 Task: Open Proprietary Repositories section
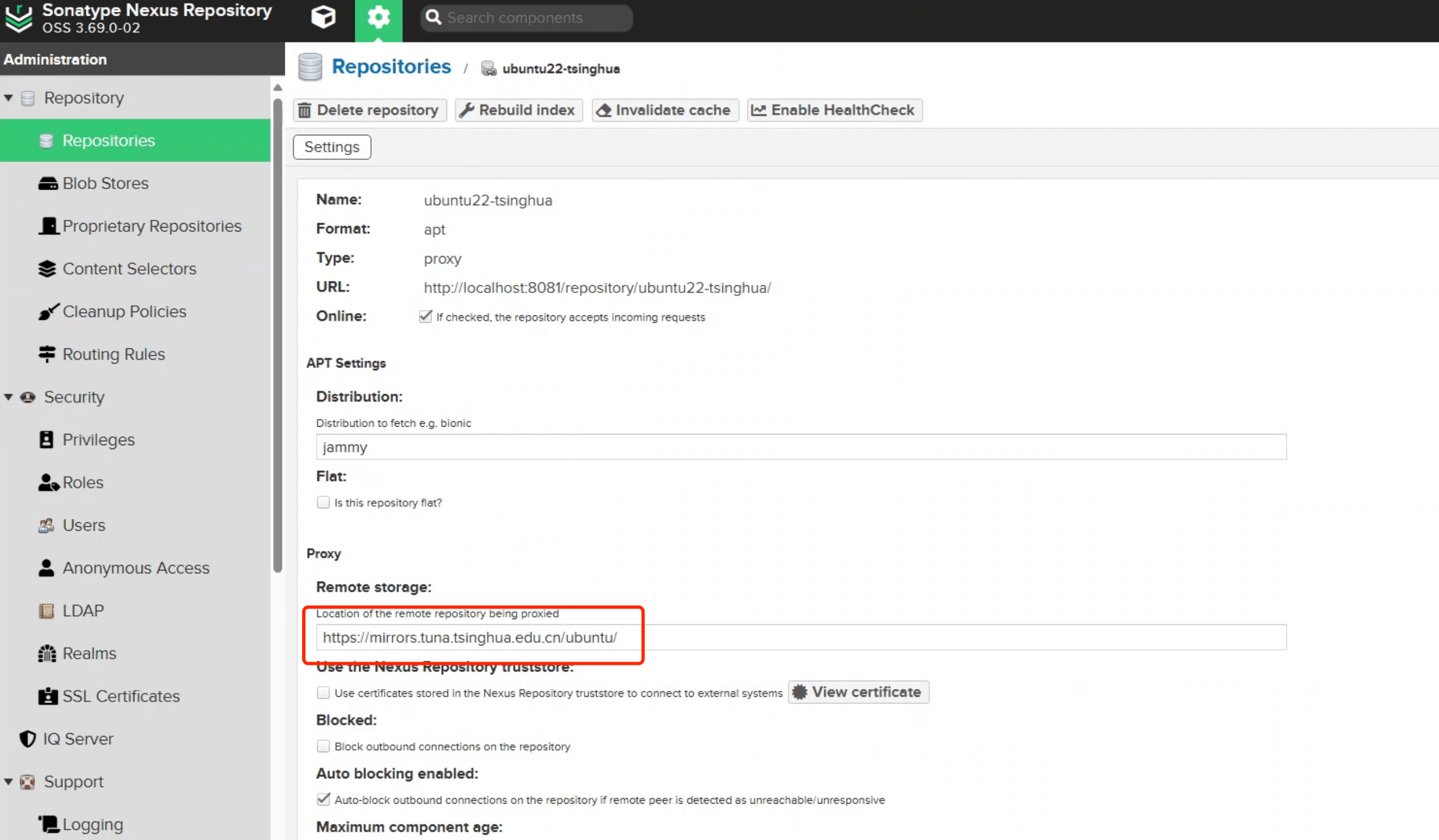(152, 226)
